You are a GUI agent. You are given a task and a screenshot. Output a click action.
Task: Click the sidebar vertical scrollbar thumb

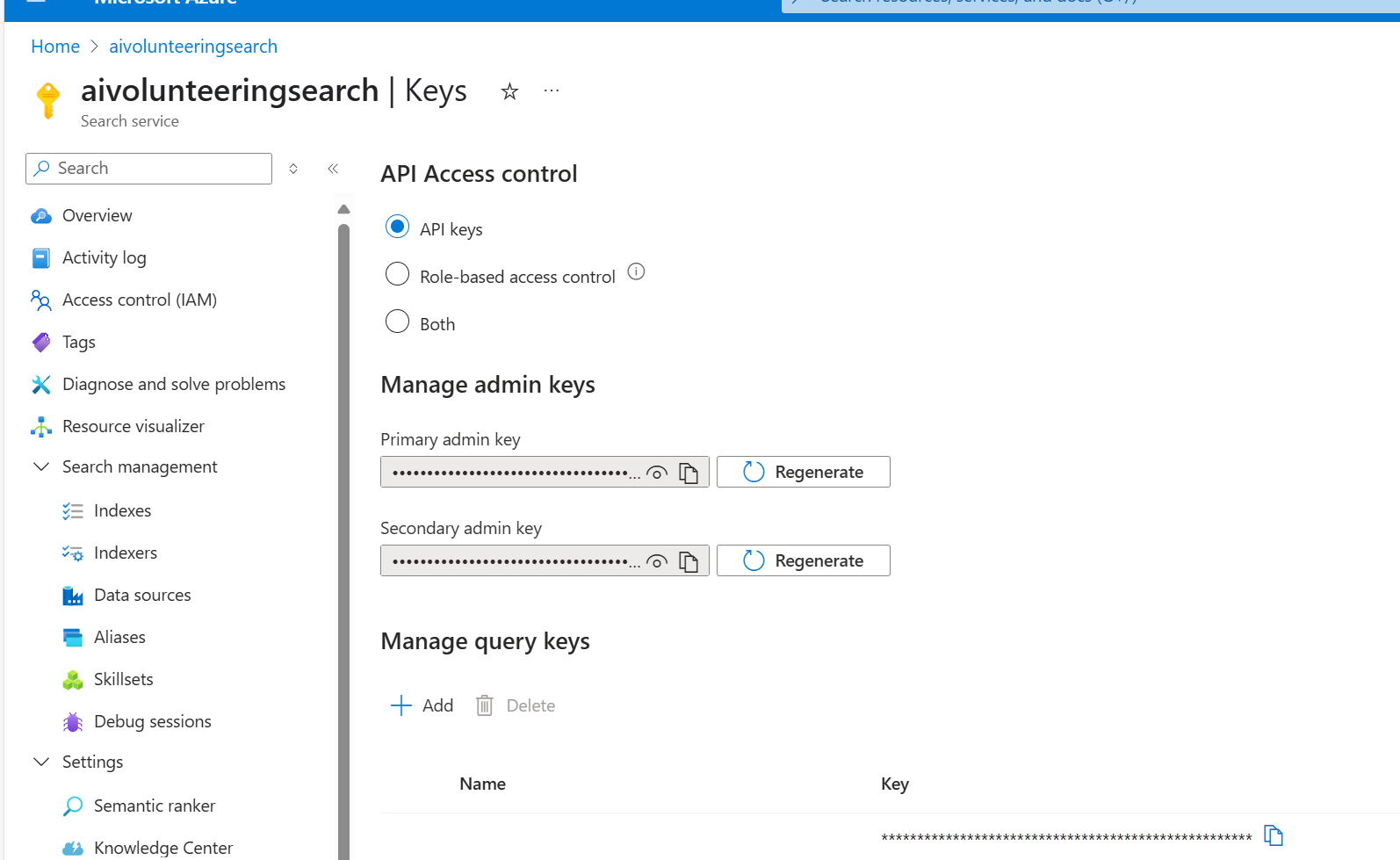click(x=344, y=540)
